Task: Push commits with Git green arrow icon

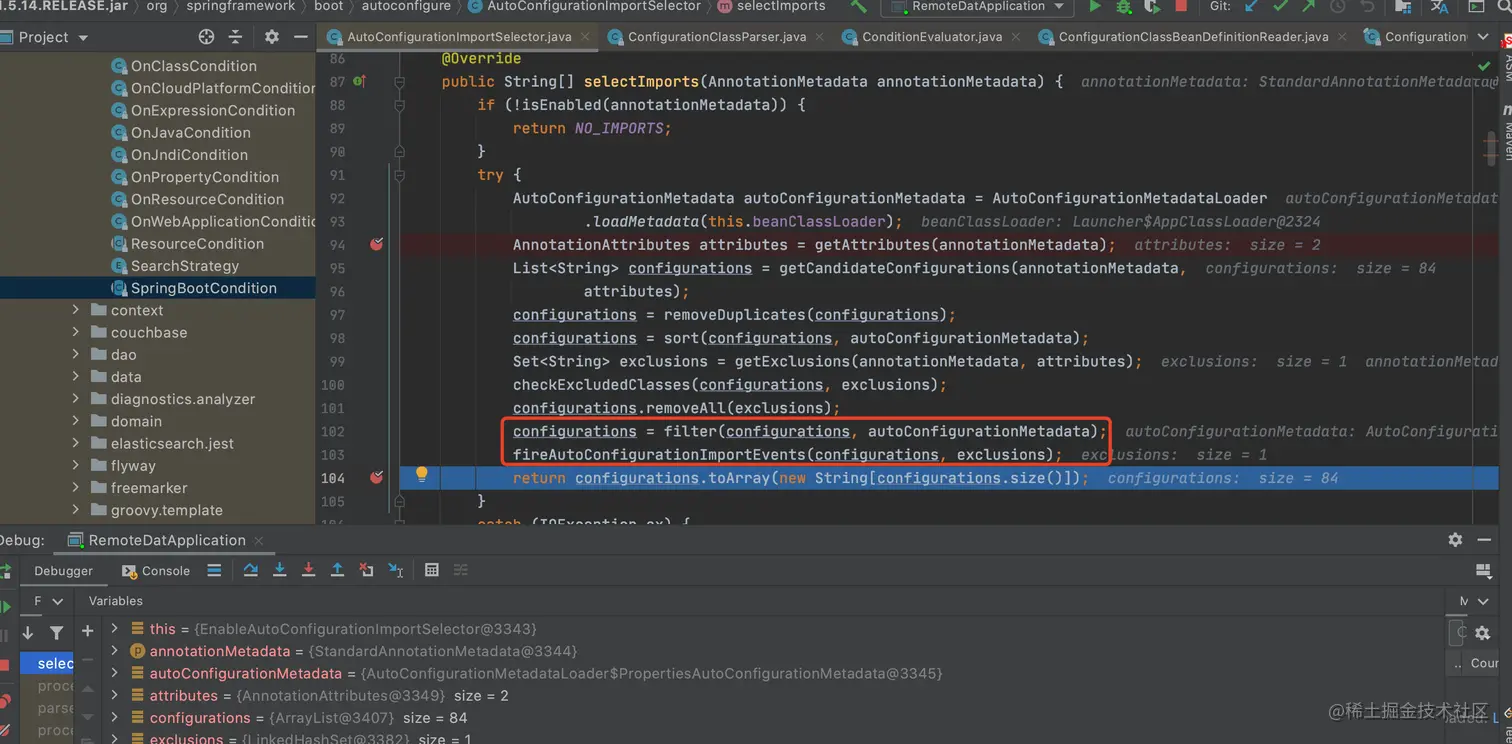Action: (x=1308, y=7)
